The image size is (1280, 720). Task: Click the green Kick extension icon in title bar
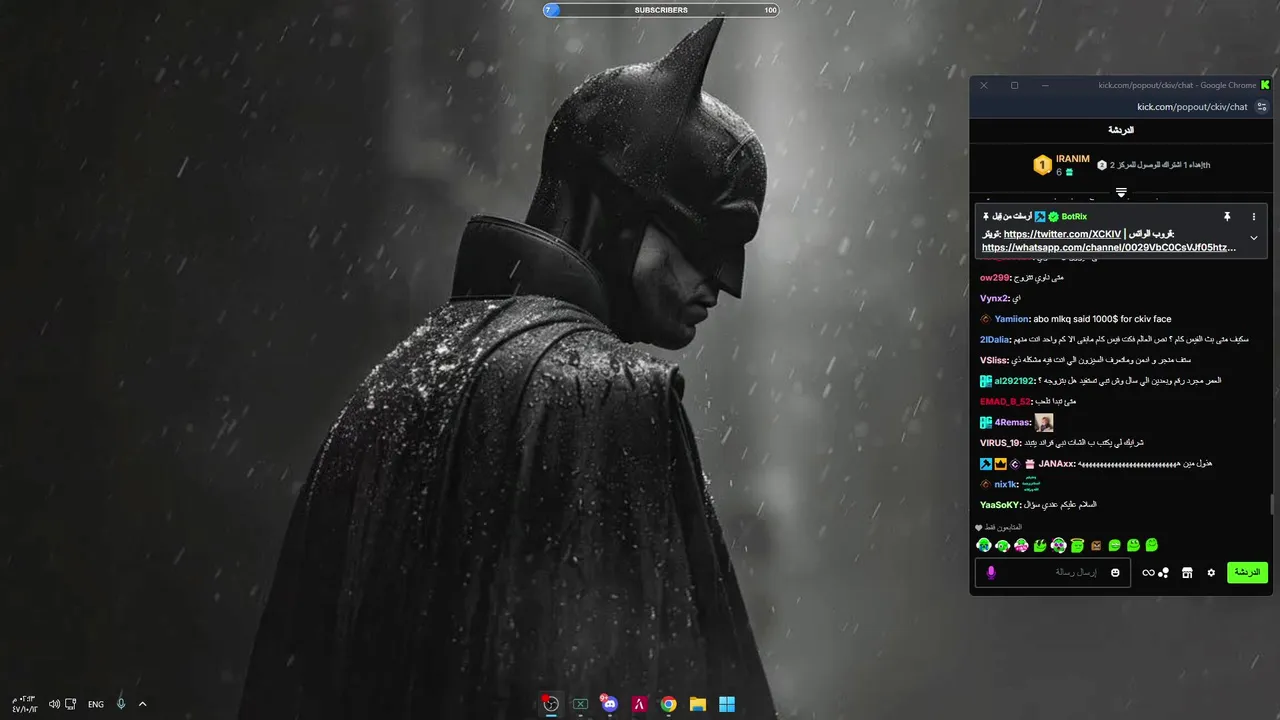[1265, 85]
